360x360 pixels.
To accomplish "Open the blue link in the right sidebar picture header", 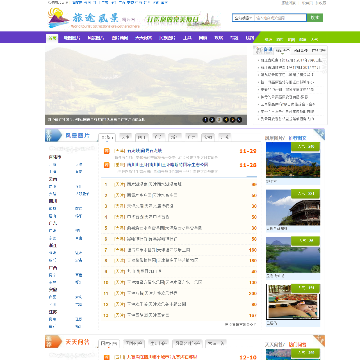I will coord(297,138).
